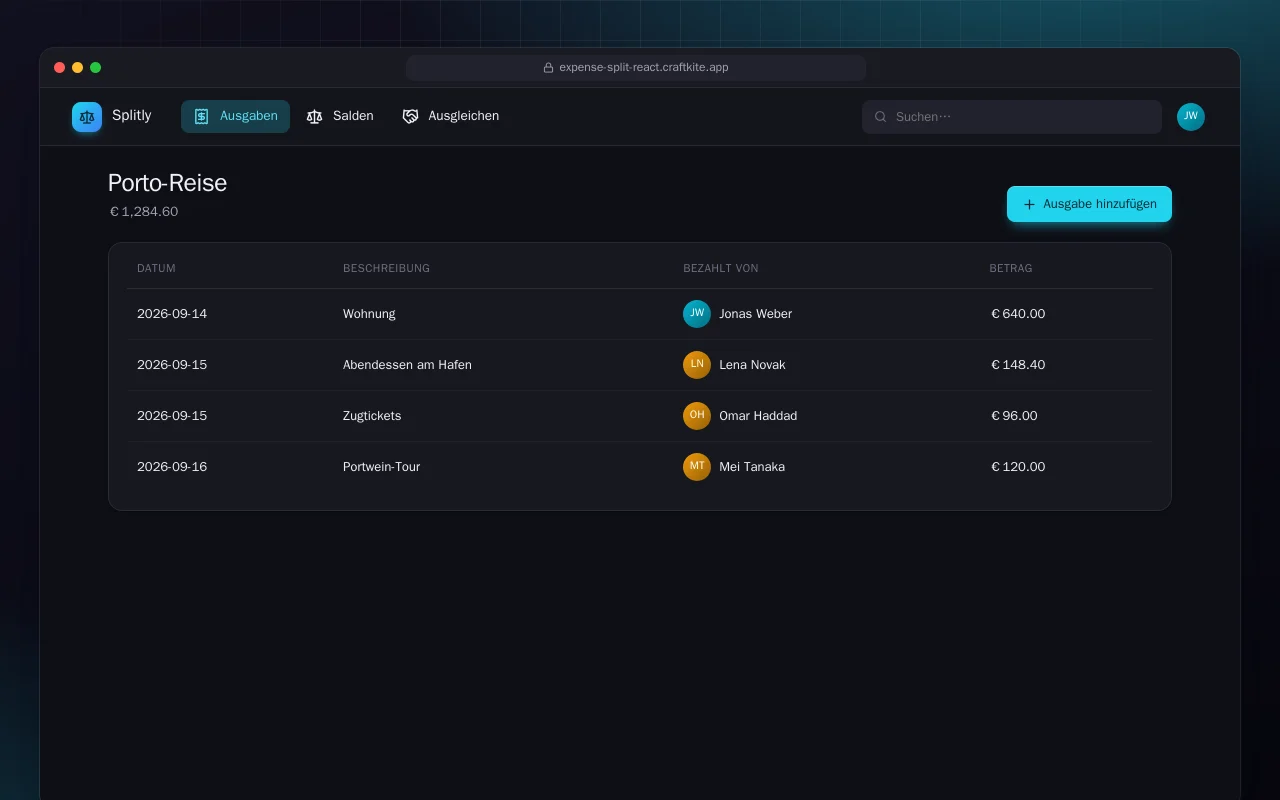Switch to the Ausgaben tab
This screenshot has height=800, width=1280.
235,116
